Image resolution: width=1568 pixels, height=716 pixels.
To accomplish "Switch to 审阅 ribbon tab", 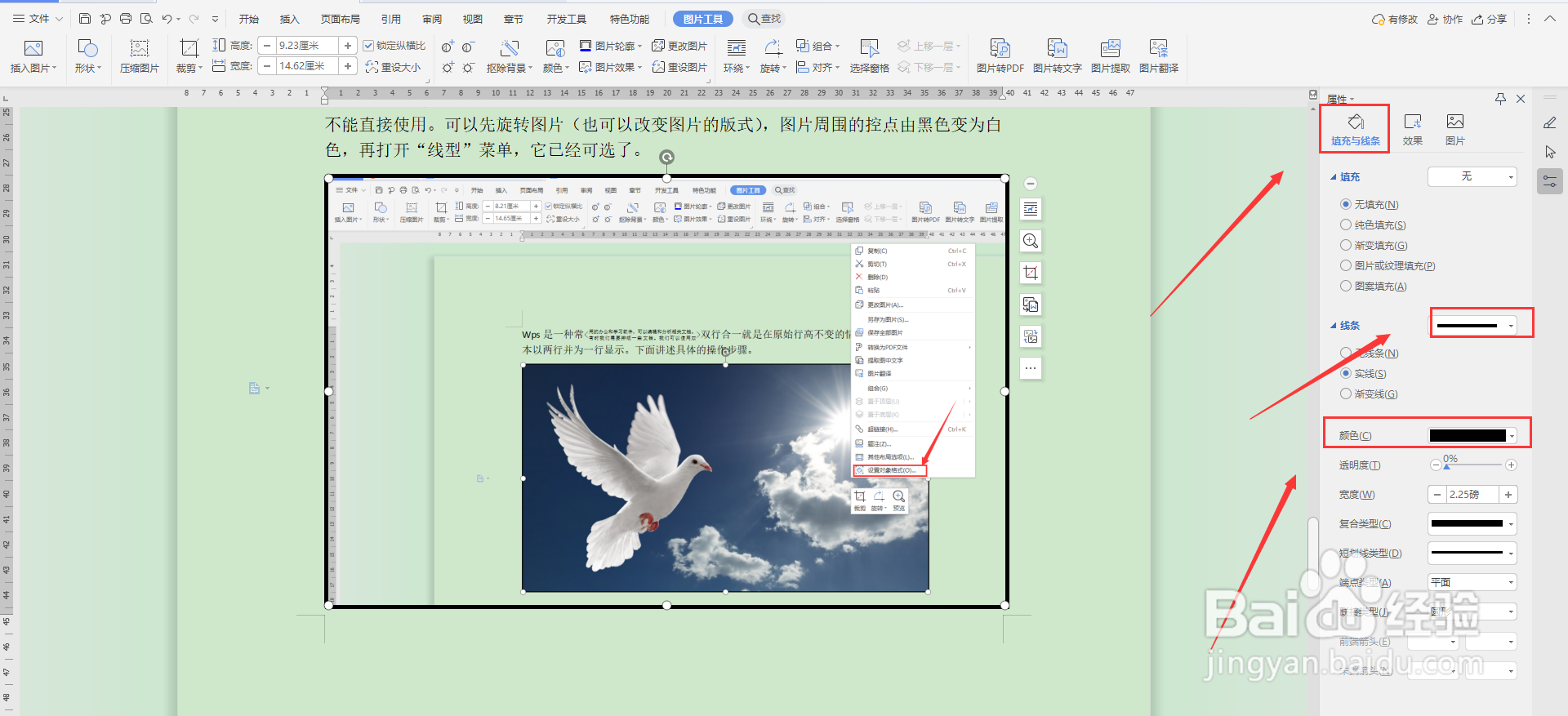I will point(432,19).
